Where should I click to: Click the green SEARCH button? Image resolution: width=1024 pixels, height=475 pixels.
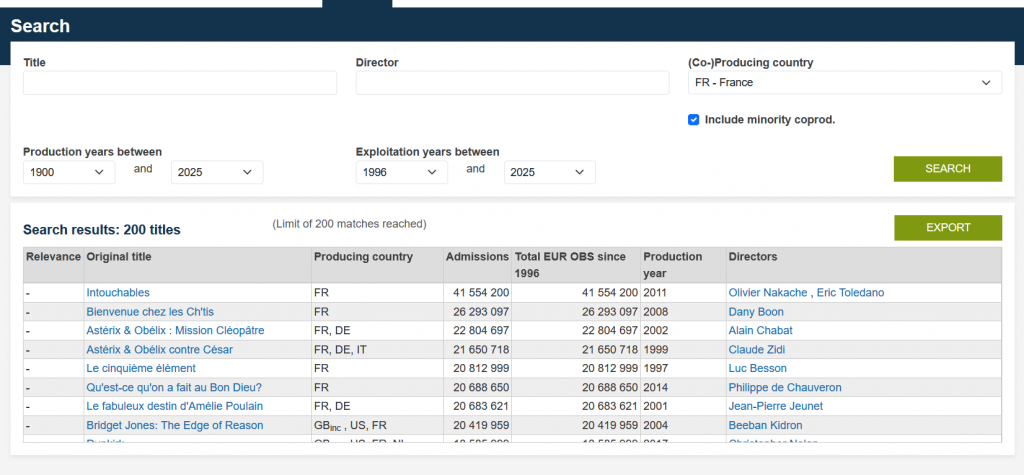tap(947, 169)
